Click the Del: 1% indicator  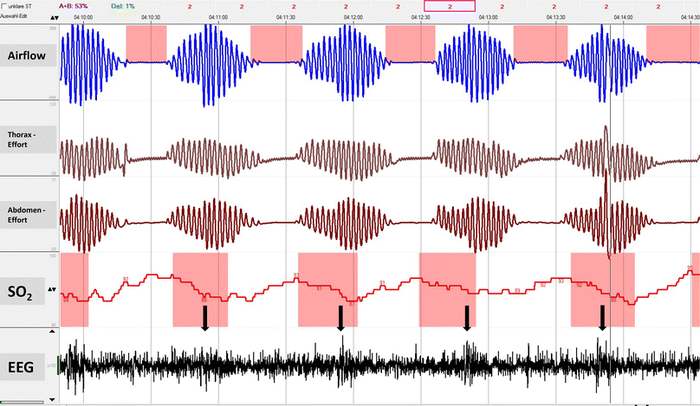click(122, 6)
